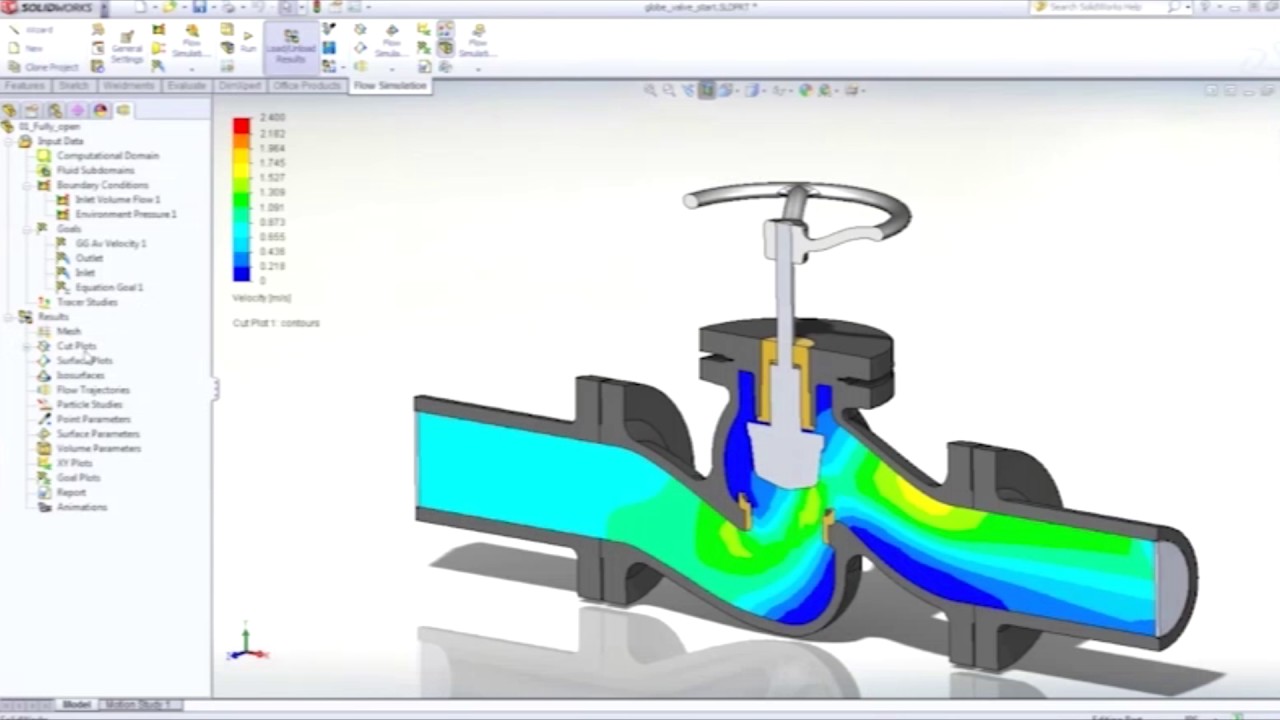Screen dimensions: 1280x720
Task: Select Fluid Subdomains in the tree
Action: click(95, 171)
